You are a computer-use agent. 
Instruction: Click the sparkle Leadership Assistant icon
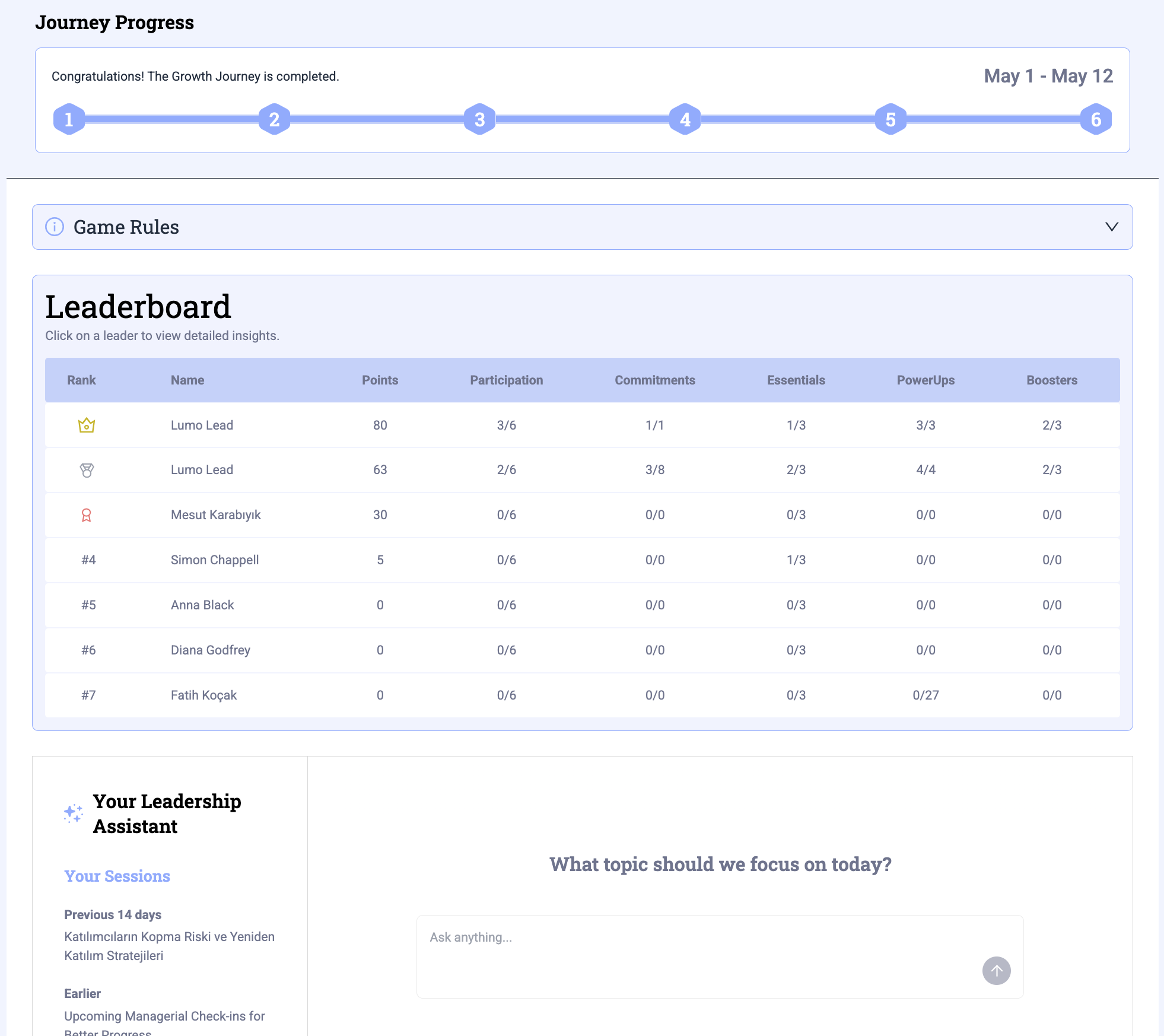(x=74, y=813)
